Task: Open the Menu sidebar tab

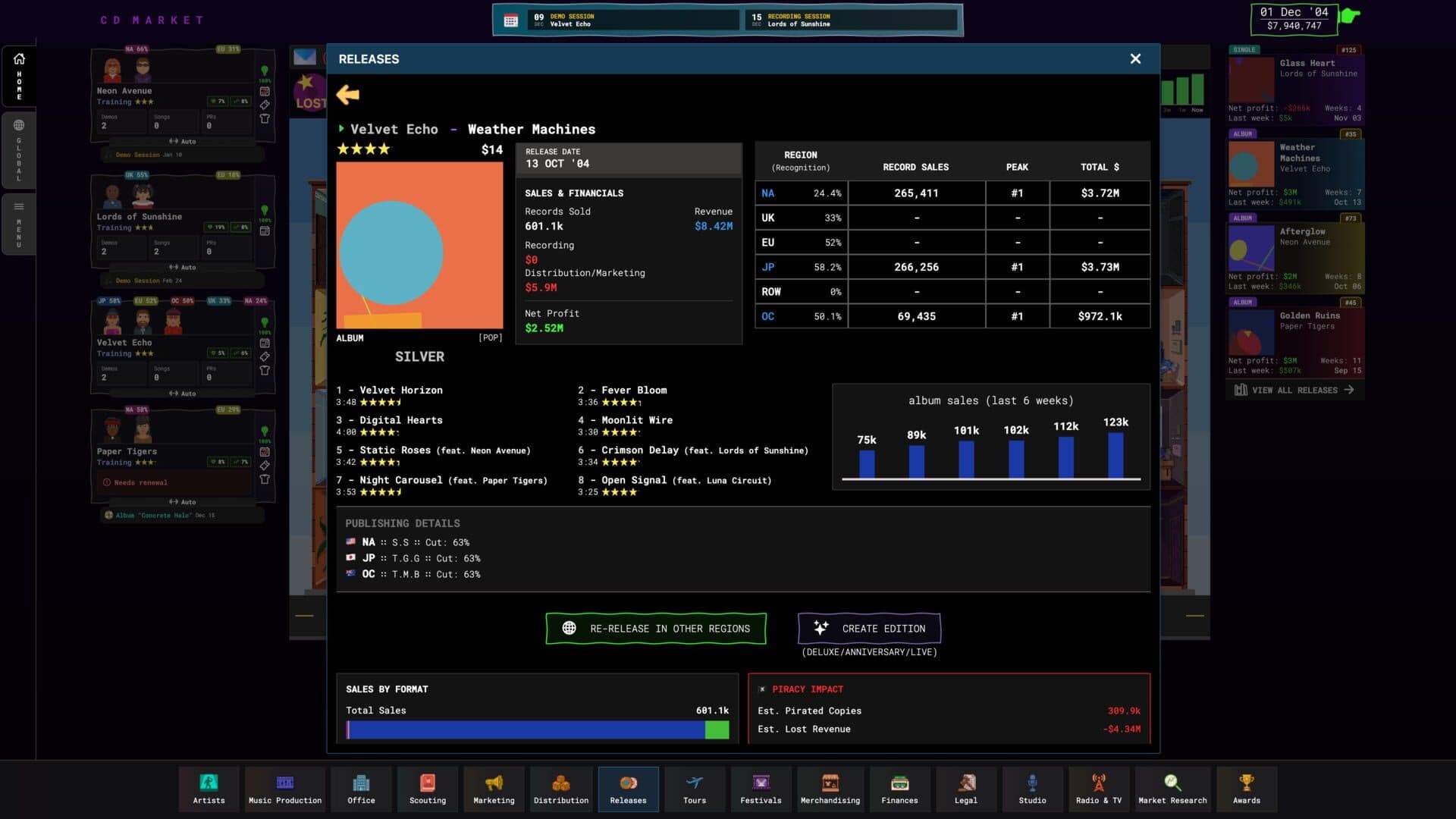Action: coord(19,224)
